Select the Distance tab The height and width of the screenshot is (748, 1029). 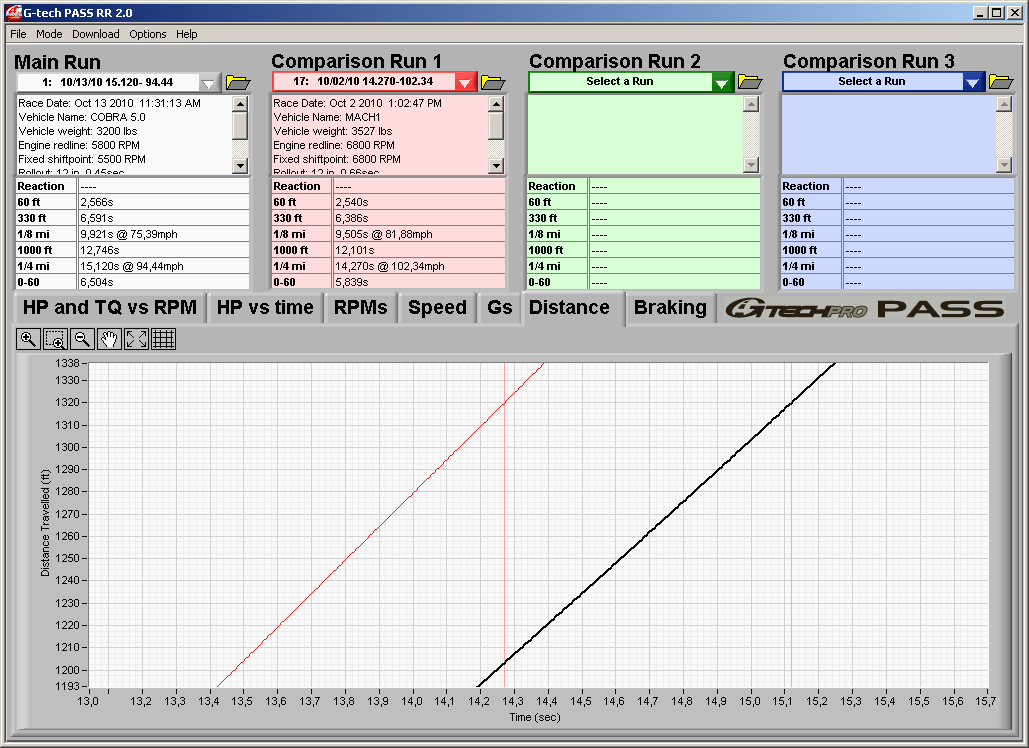point(569,307)
